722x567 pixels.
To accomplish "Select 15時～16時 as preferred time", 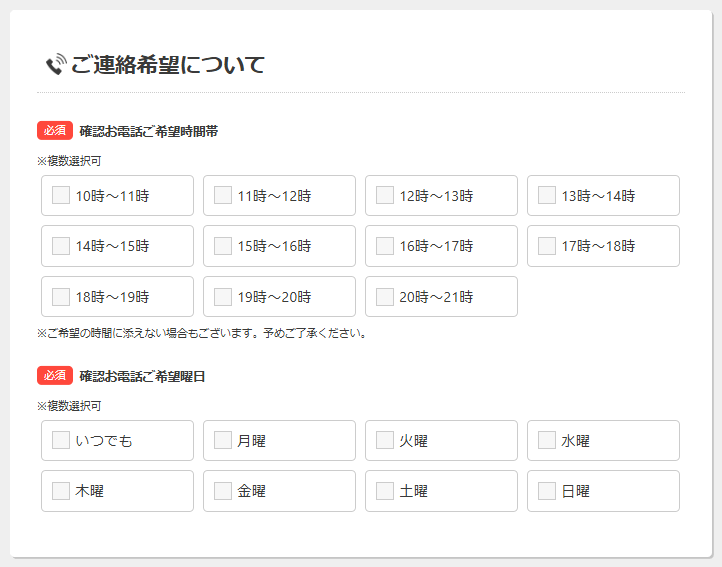I will pos(223,246).
